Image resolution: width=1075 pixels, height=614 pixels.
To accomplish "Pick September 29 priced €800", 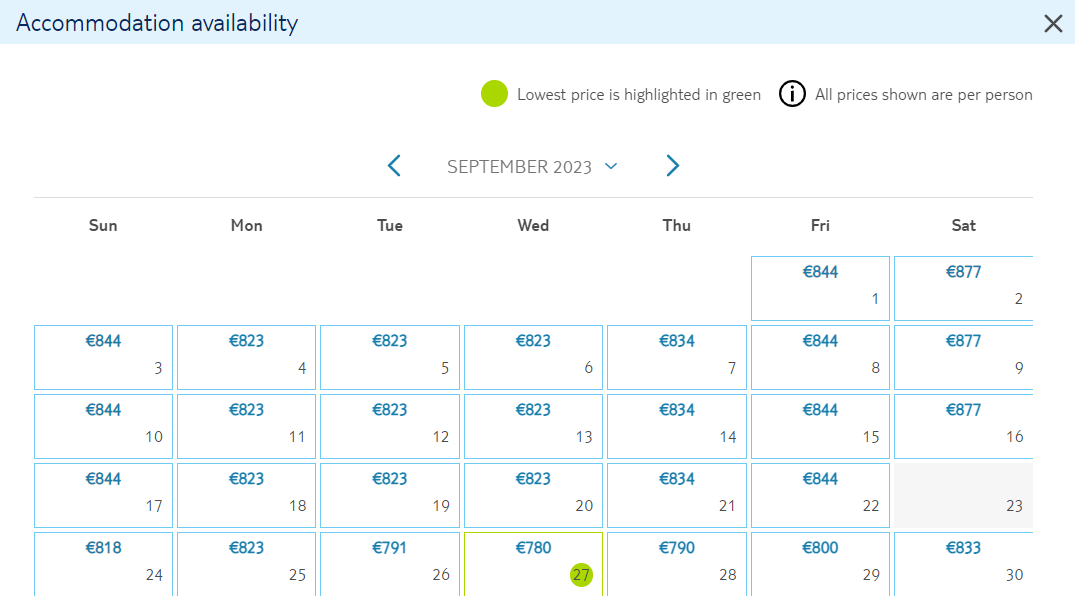I will tap(820, 563).
